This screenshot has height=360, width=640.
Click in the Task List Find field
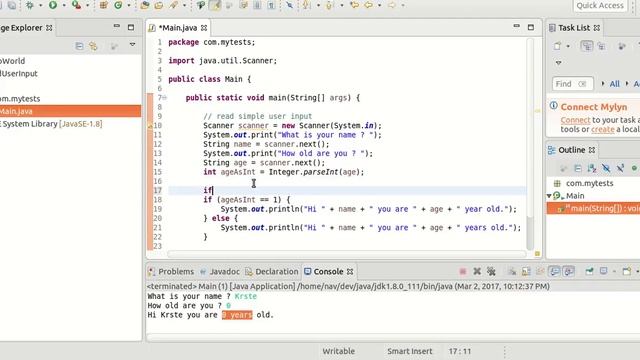(x=572, y=84)
